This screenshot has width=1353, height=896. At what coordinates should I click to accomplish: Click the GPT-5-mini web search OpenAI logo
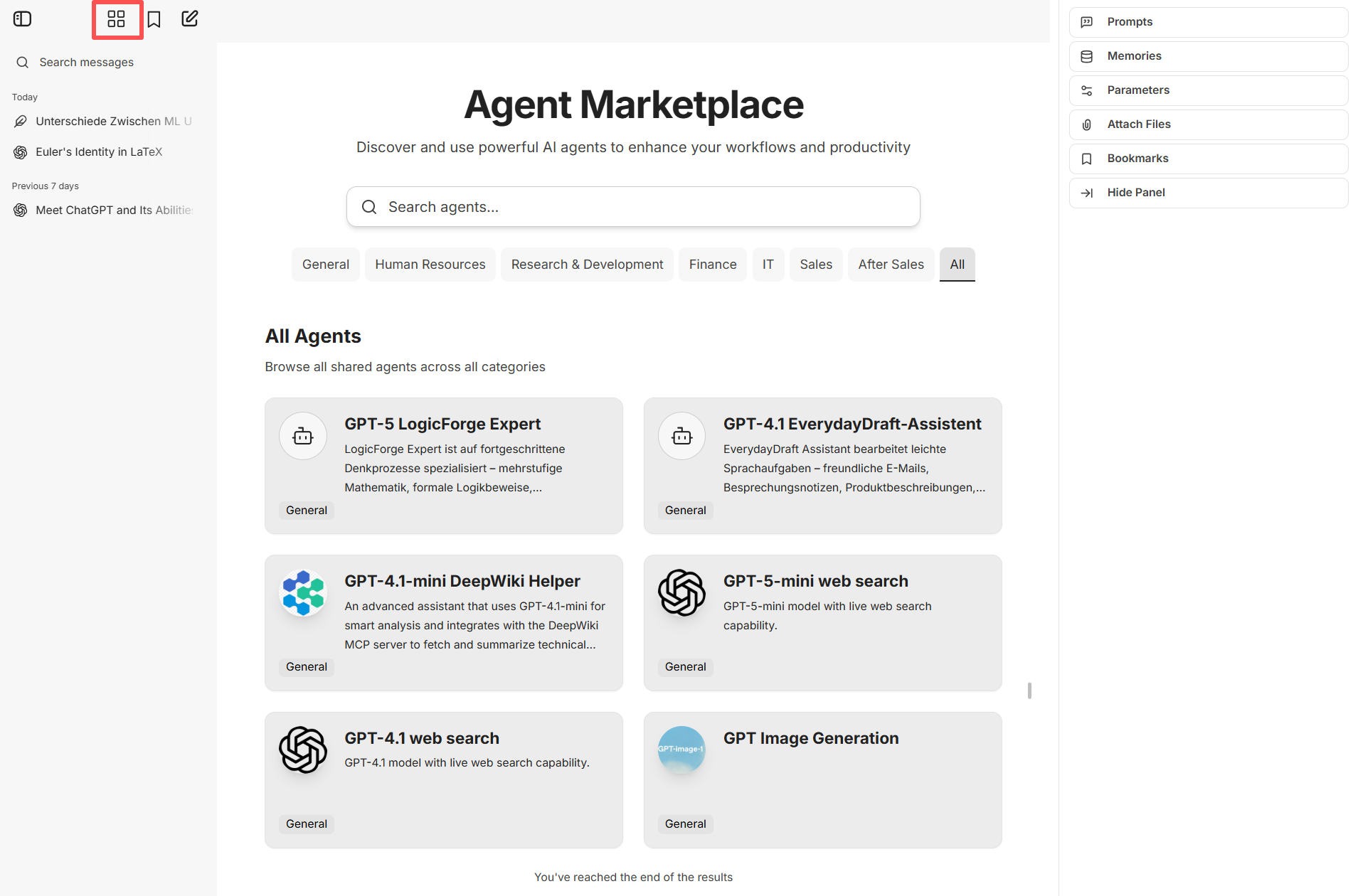point(681,593)
